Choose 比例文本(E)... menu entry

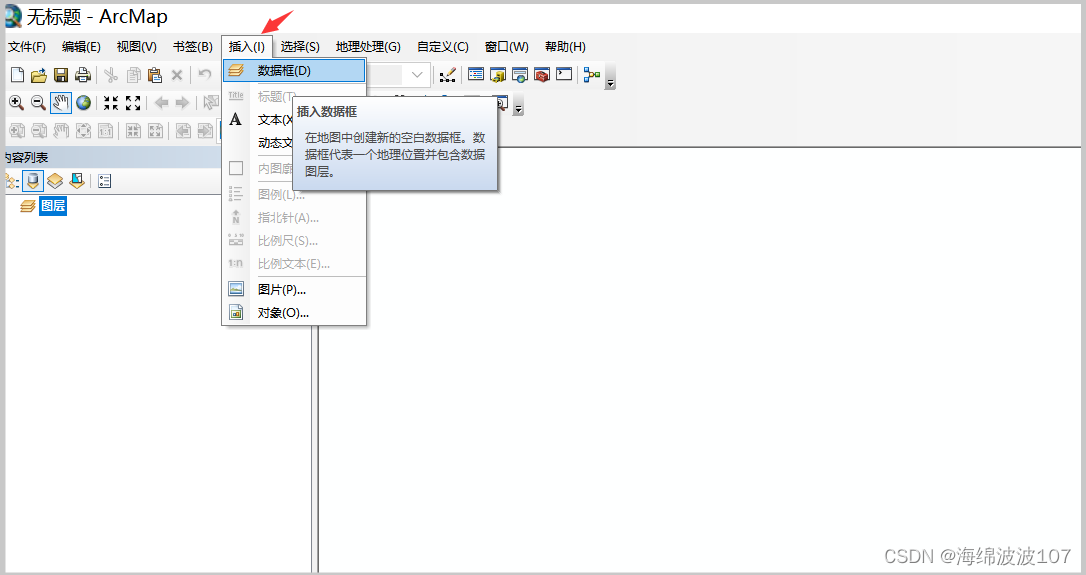tap(294, 264)
